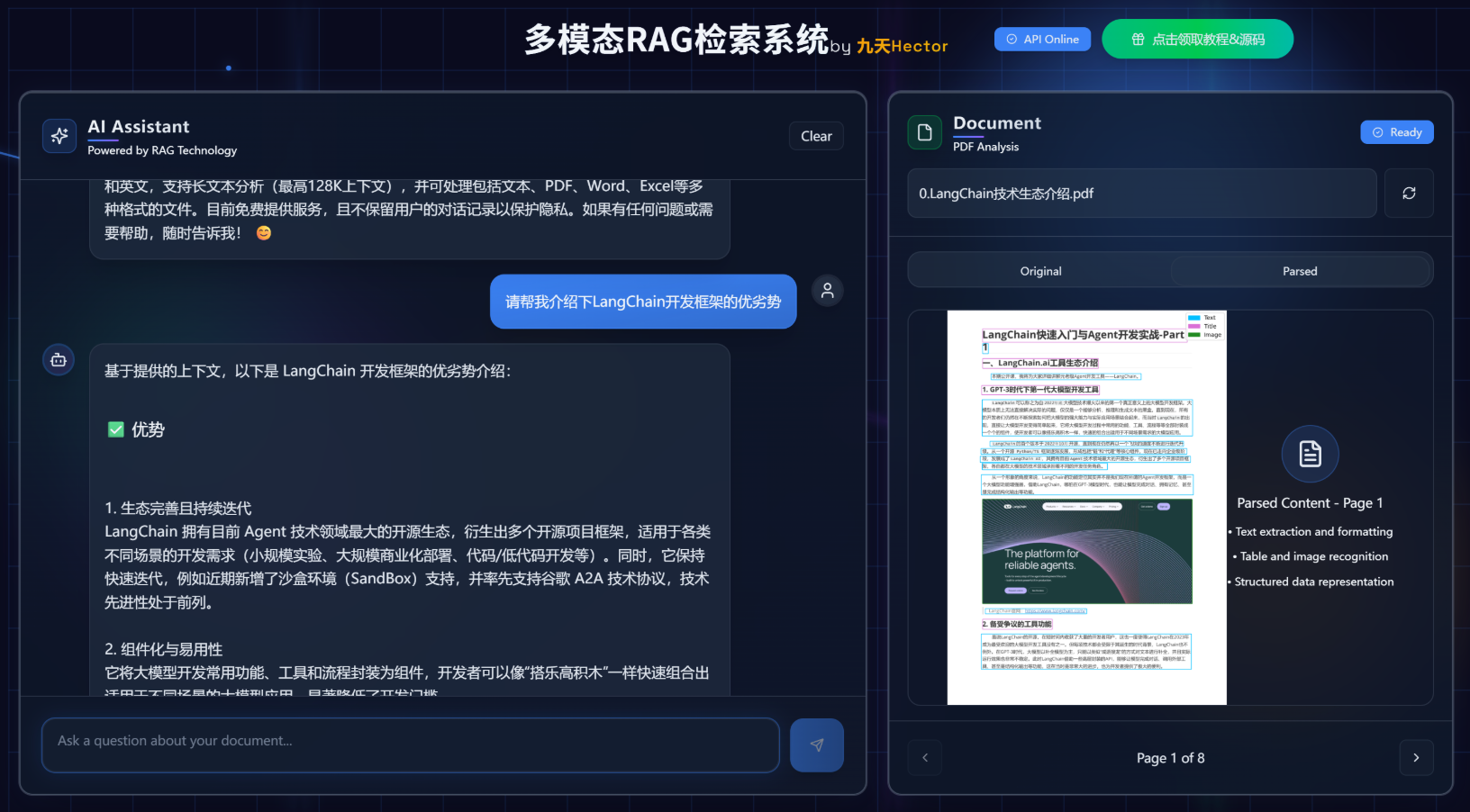Click the color legend in the page preview

point(1205,326)
